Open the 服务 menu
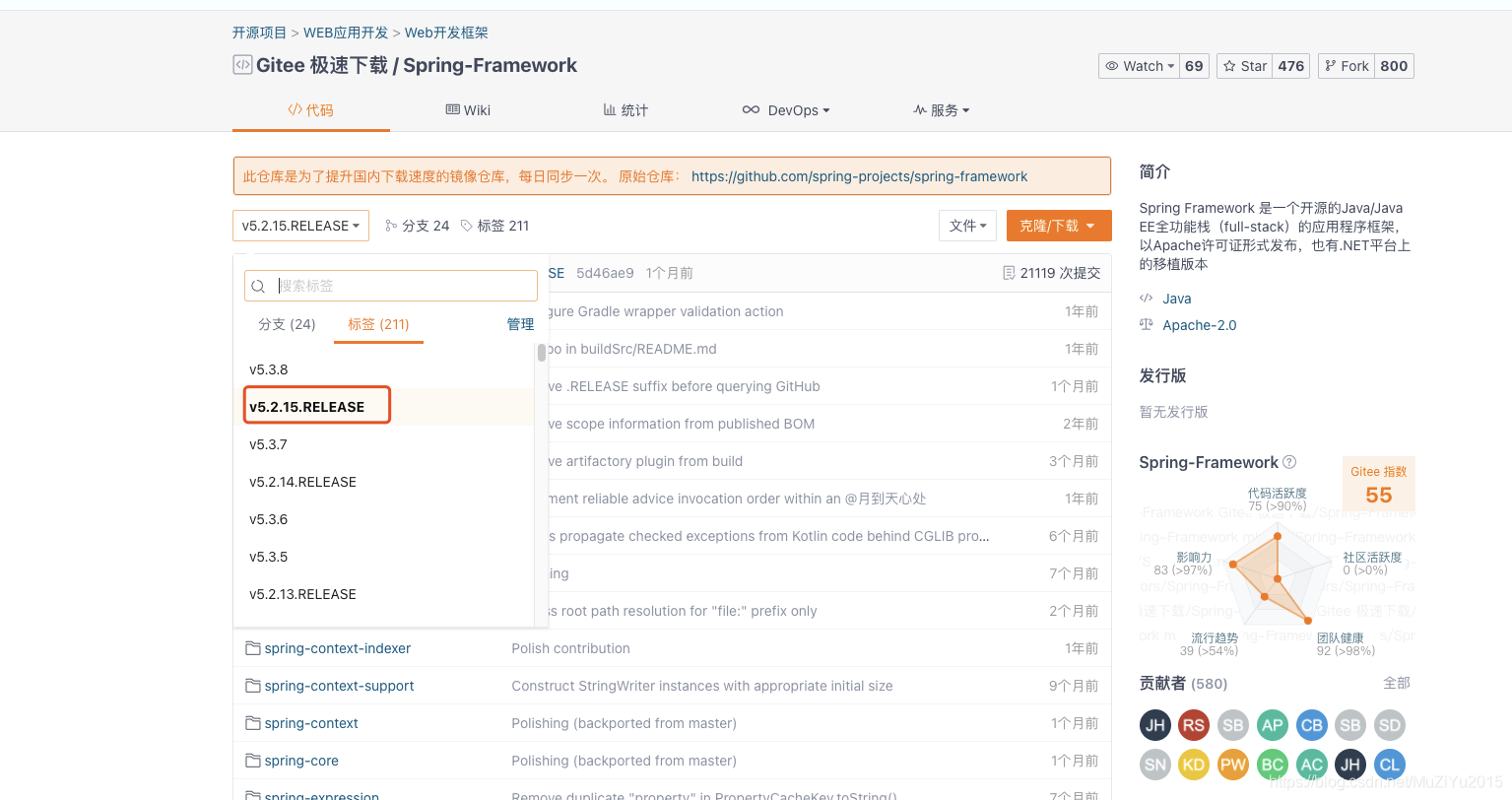Screen dimensions: 1512x800 pyautogui.click(x=942, y=110)
